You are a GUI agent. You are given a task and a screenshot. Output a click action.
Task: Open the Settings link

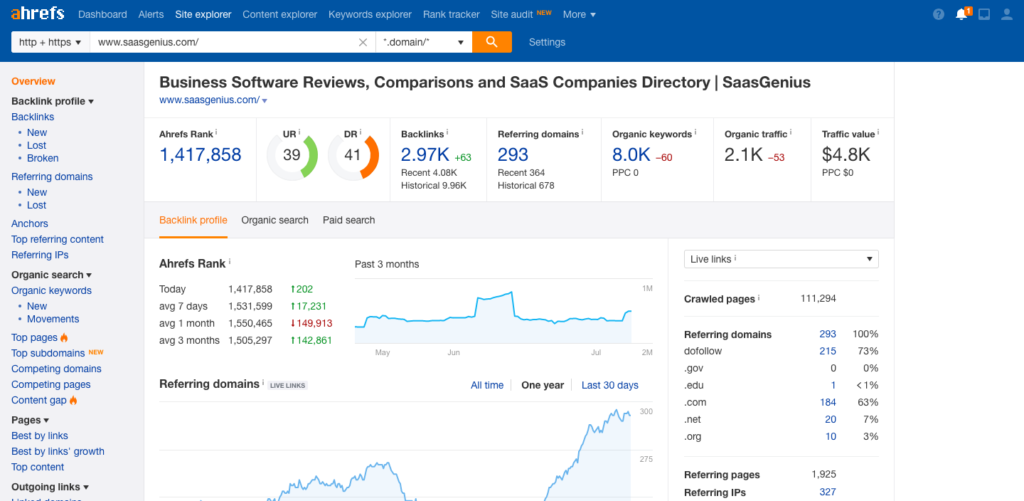(547, 42)
